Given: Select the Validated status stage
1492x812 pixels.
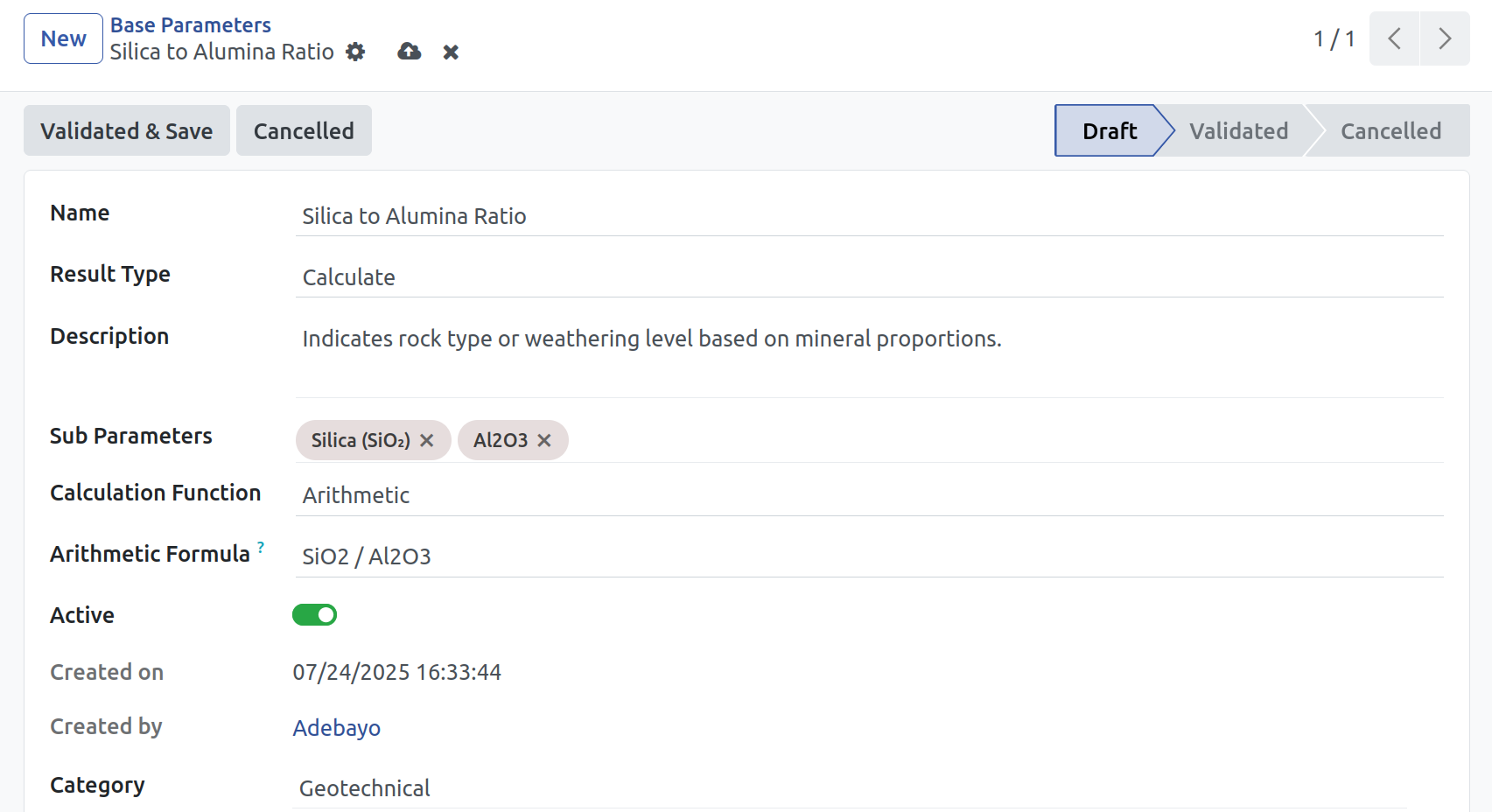Looking at the screenshot, I should click(1238, 131).
